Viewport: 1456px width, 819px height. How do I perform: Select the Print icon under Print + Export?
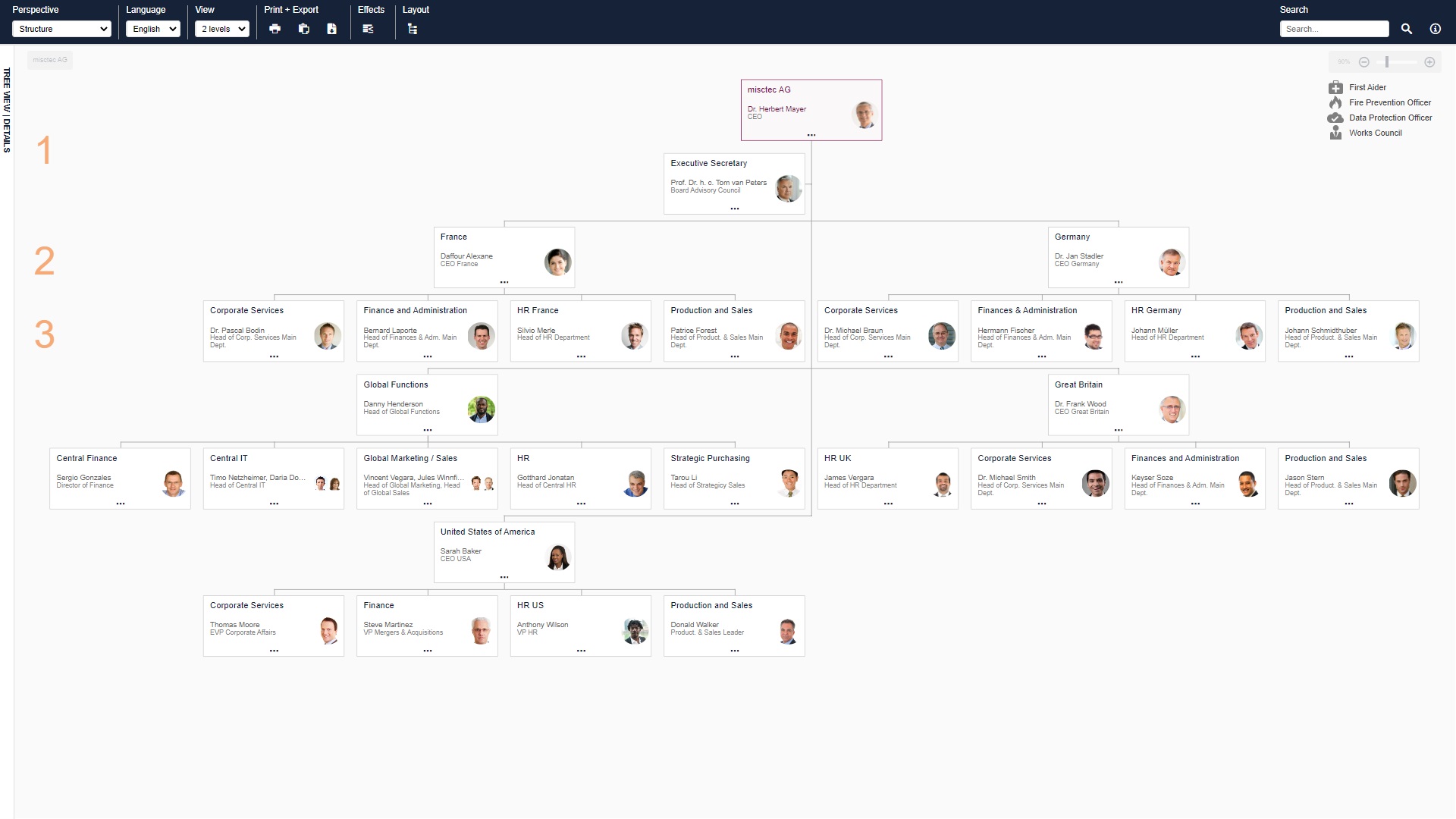275,28
